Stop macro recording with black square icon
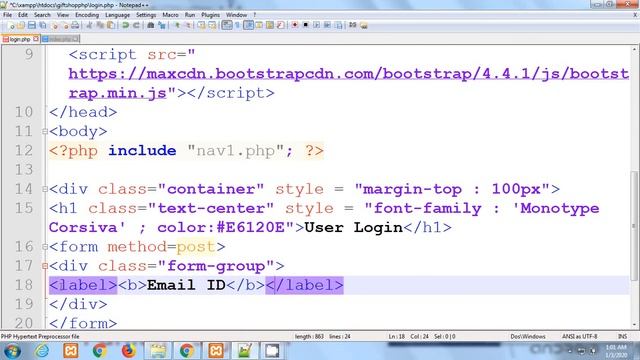Screen dimensions: 640x360 [x=305, y=25]
